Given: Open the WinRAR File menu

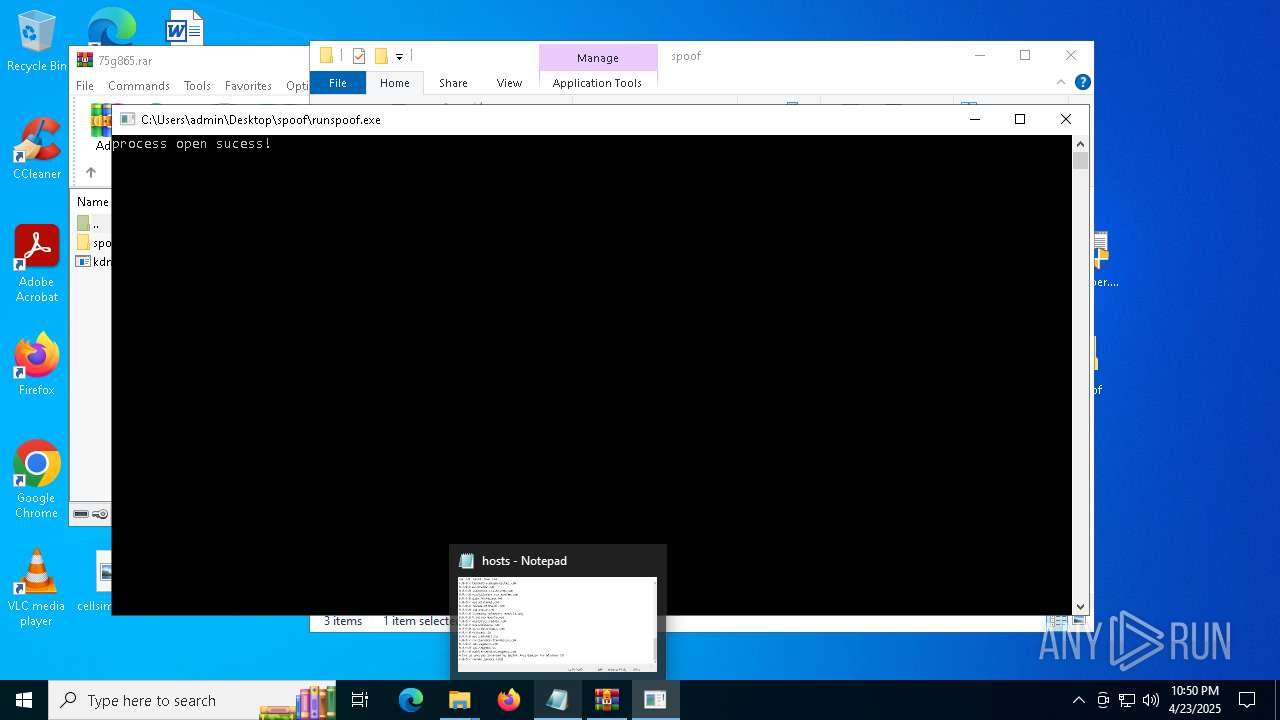Looking at the screenshot, I should (x=85, y=86).
